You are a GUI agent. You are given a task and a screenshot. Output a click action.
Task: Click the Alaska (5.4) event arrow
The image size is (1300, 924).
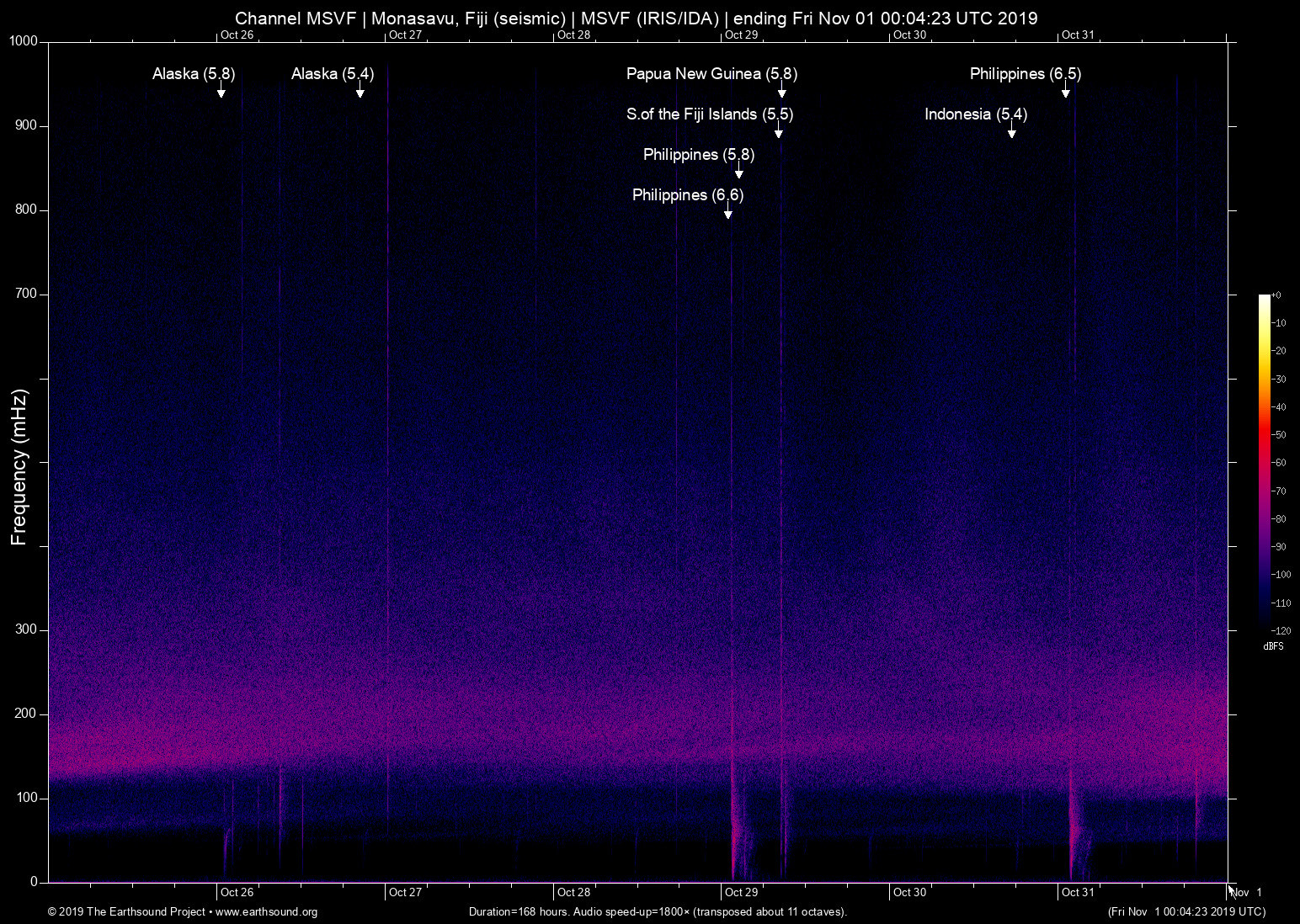[x=360, y=93]
